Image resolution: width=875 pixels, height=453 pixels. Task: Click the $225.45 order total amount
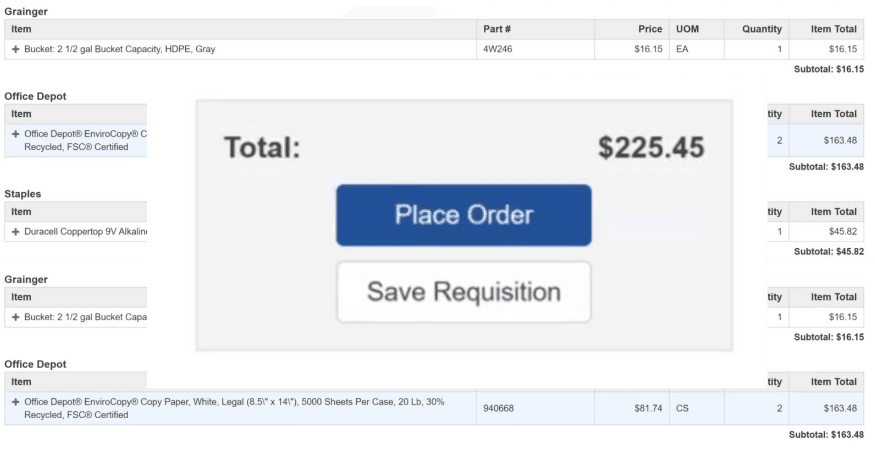click(651, 149)
